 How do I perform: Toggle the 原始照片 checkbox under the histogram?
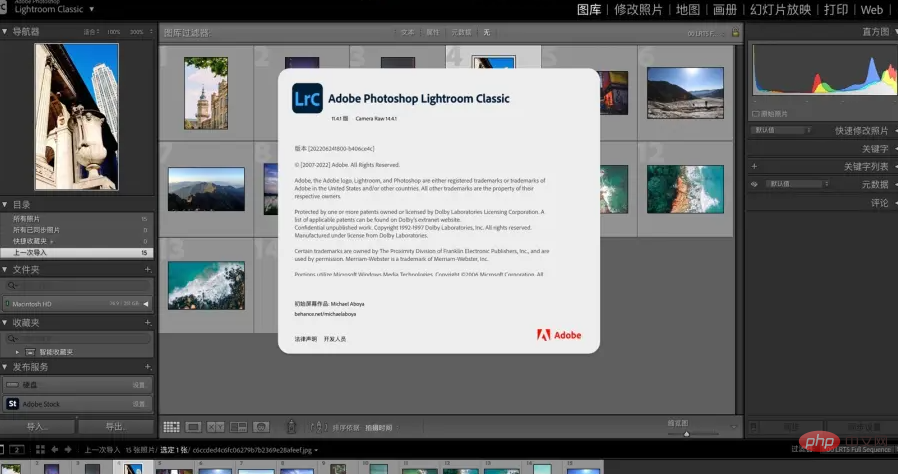click(x=756, y=114)
